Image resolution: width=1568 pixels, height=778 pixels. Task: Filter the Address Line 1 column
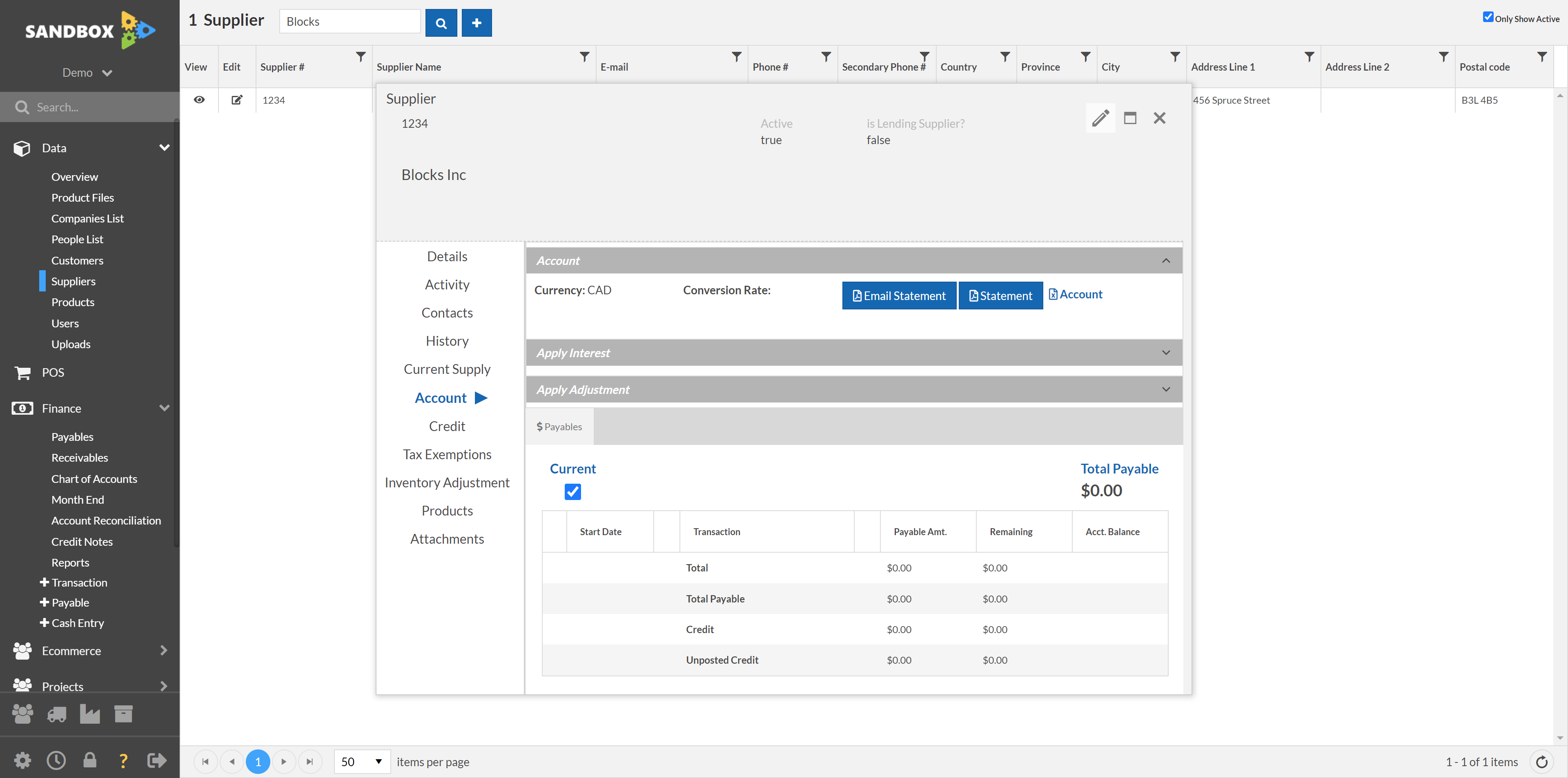pyautogui.click(x=1309, y=57)
